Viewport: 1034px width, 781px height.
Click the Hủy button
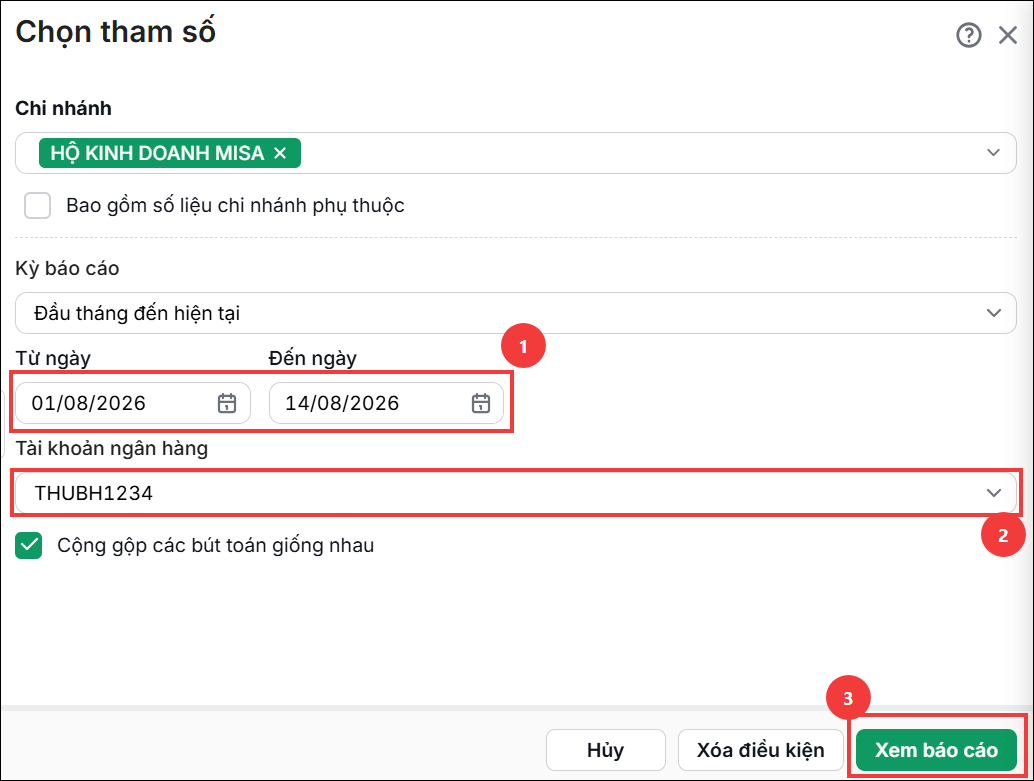(x=605, y=750)
